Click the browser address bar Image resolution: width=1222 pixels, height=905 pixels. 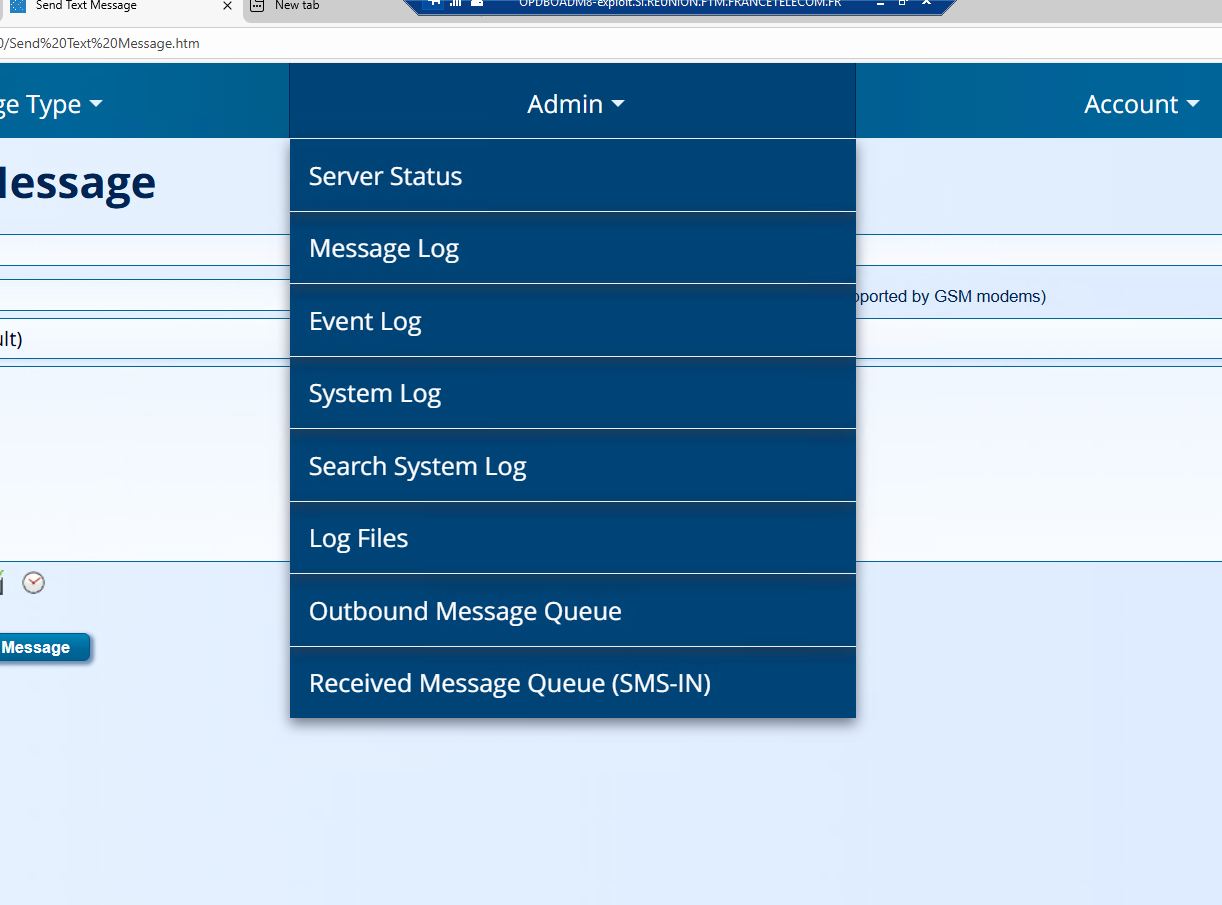pos(400,43)
